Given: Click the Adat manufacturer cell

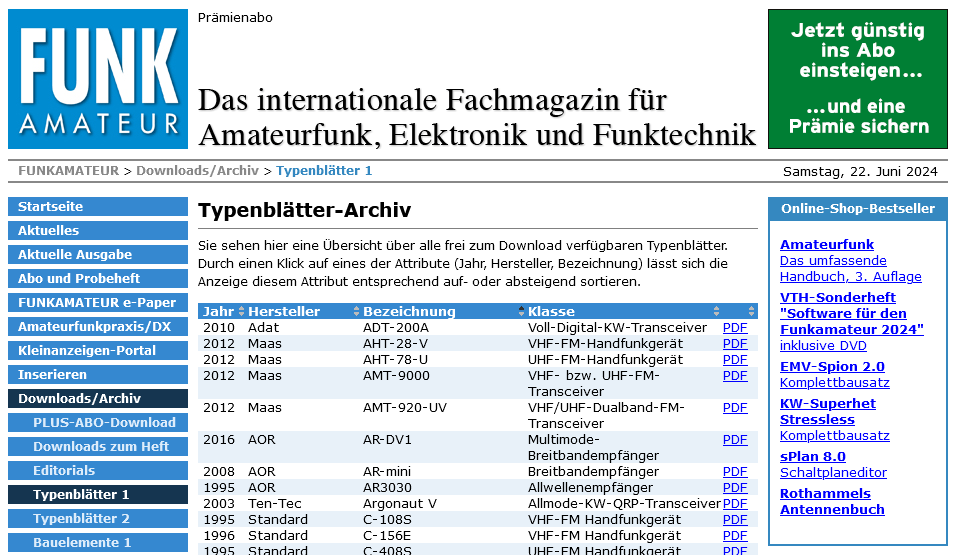Looking at the screenshot, I should (263, 328).
